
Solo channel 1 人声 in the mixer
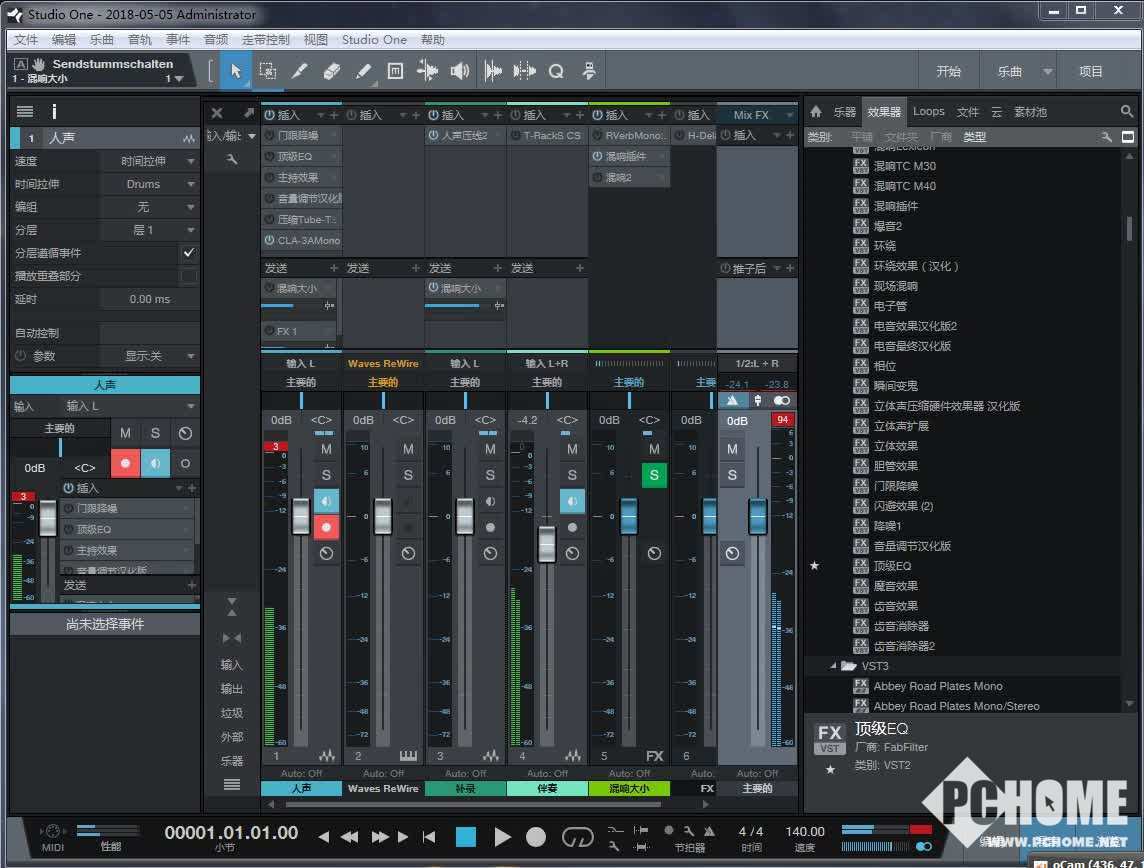coord(326,475)
